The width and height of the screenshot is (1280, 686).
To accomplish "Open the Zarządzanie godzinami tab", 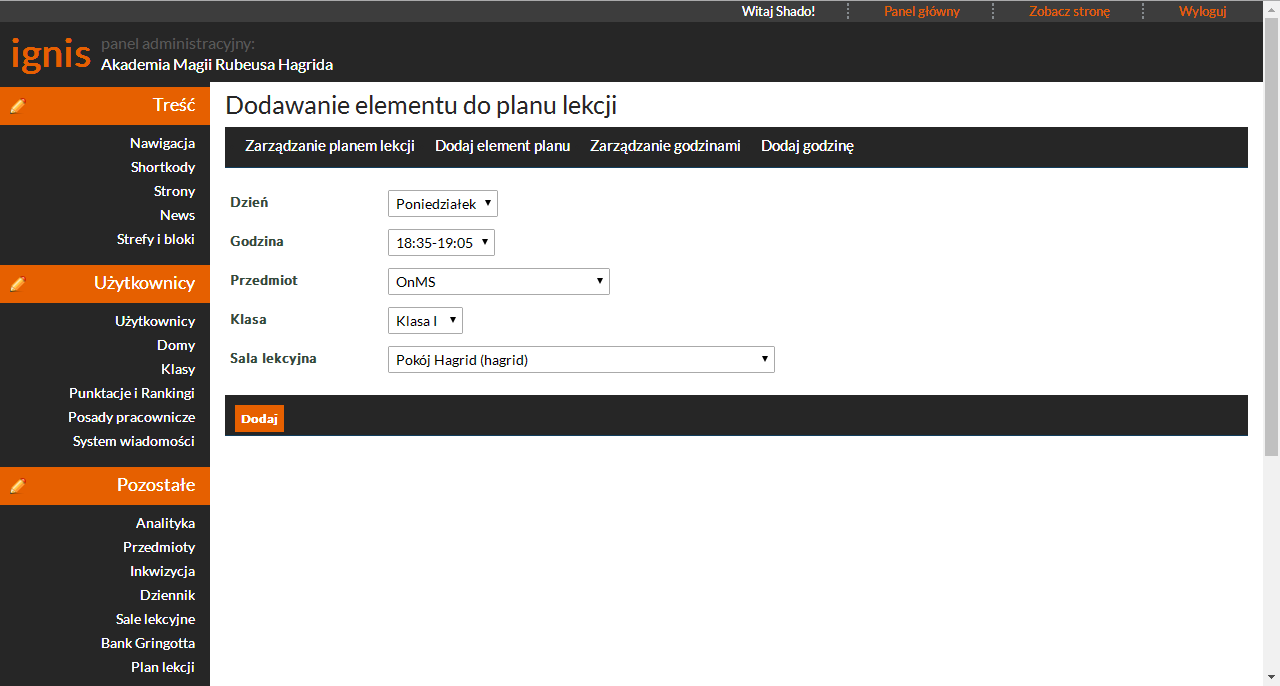I will 665,146.
